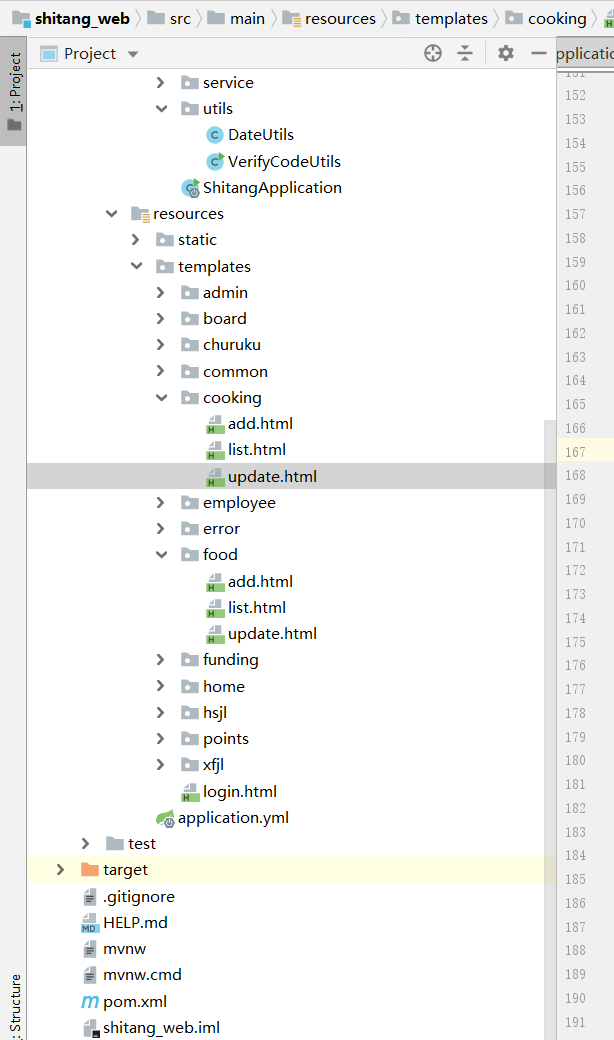Click the ShitangApplication Spring class icon
The width and height of the screenshot is (614, 1040).
tap(190, 187)
